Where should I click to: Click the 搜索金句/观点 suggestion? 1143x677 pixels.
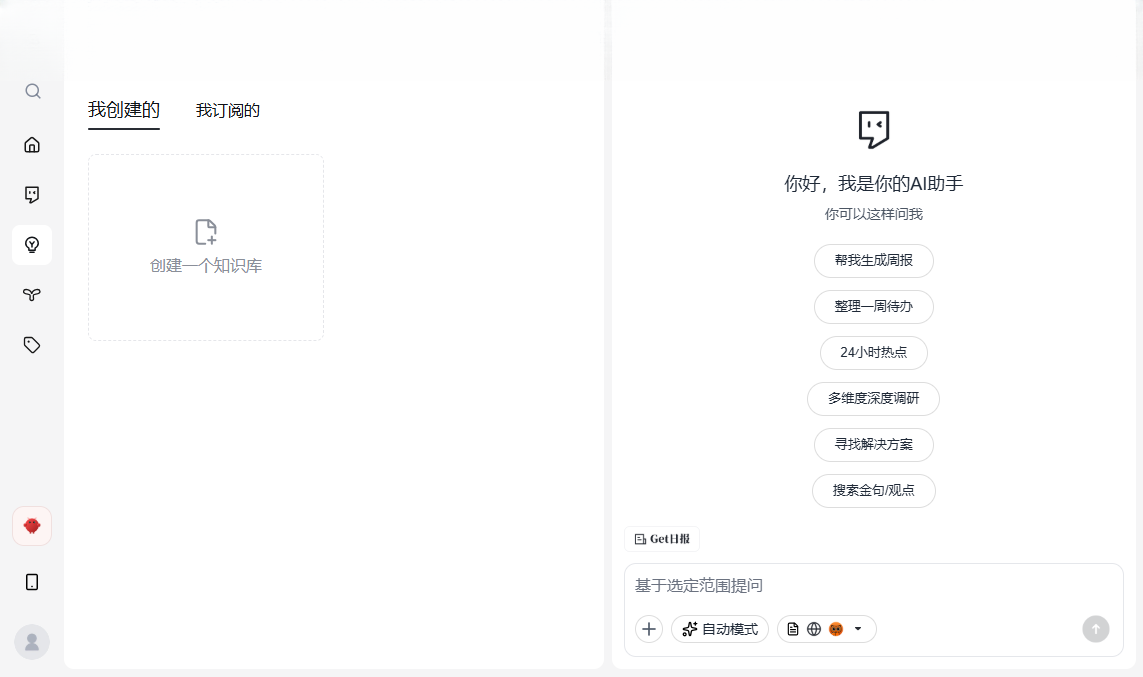click(873, 490)
